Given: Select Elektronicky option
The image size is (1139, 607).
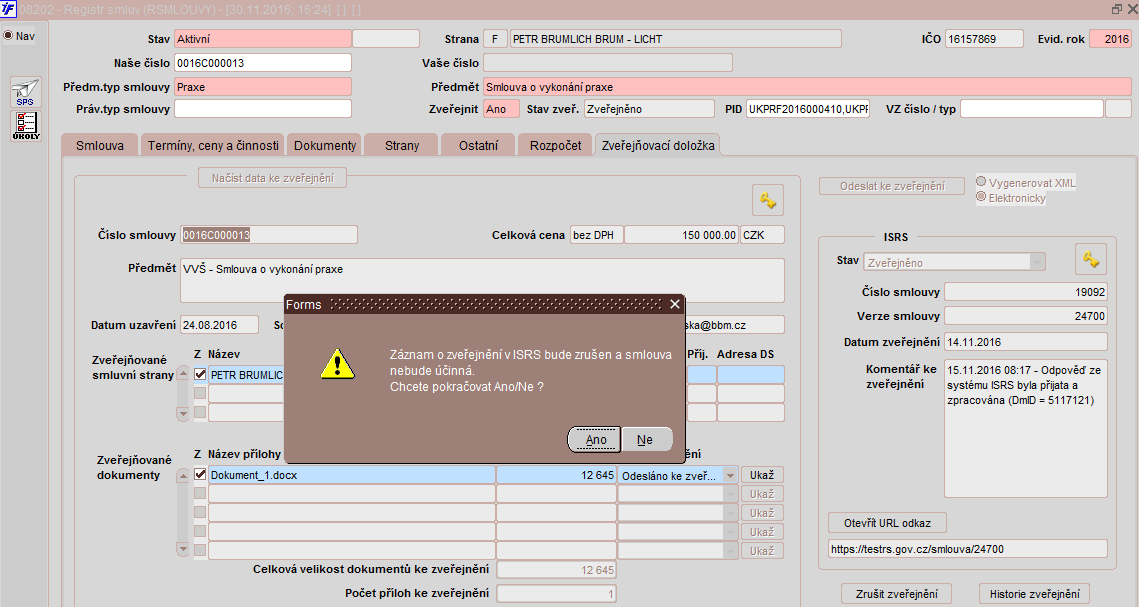Looking at the screenshot, I should tap(981, 197).
